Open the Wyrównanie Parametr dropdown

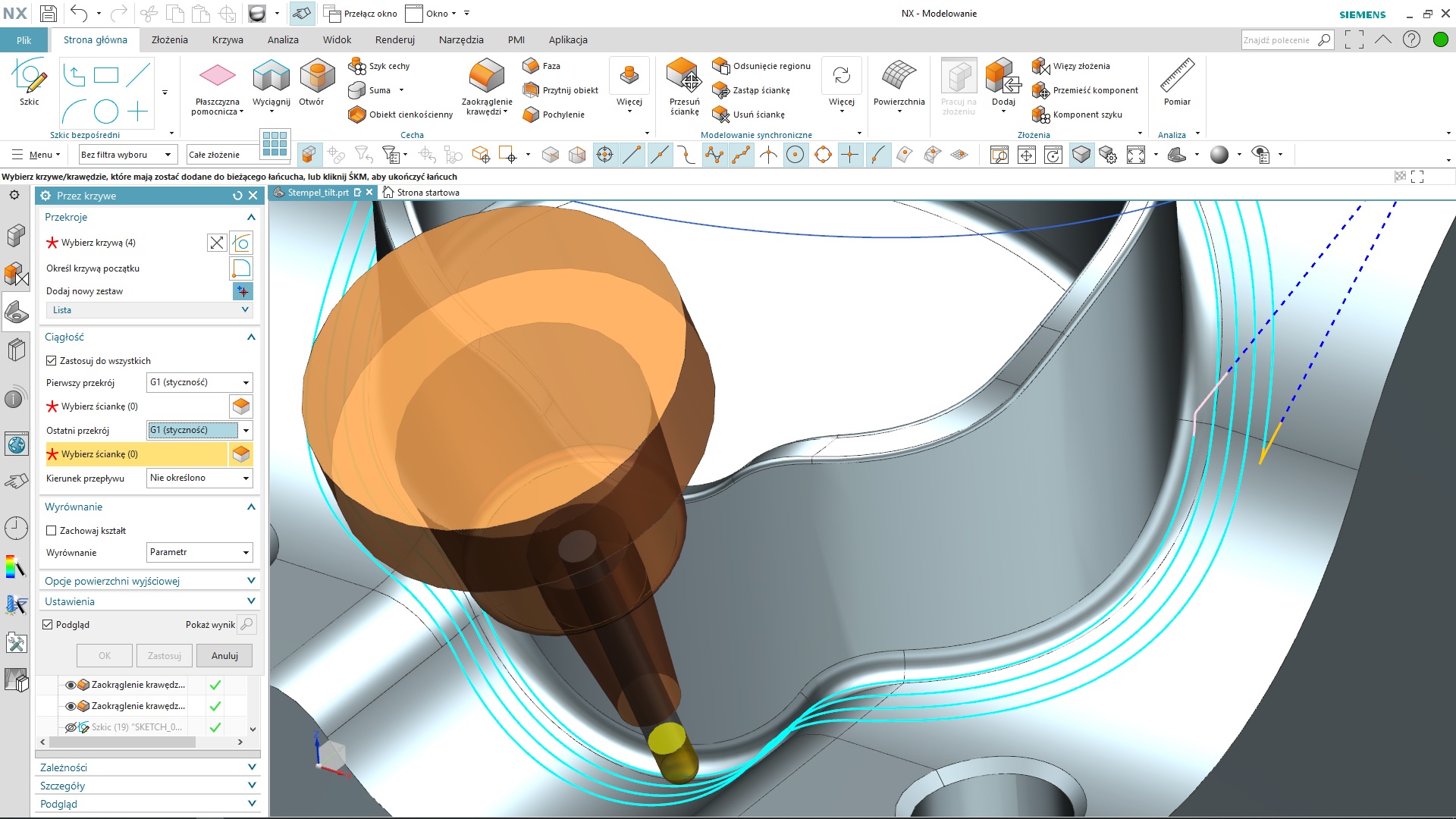pos(199,552)
